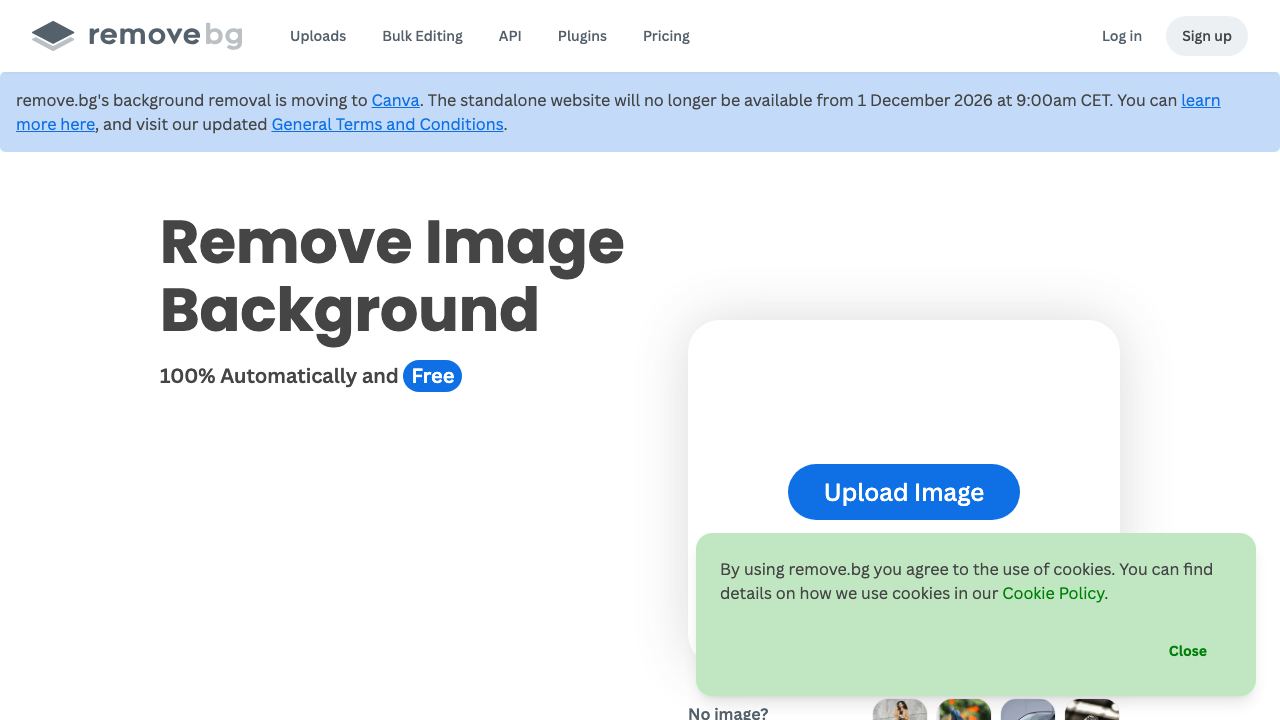1280x720 pixels.
Task: Follow the Canva link in banner
Action: click(396, 100)
